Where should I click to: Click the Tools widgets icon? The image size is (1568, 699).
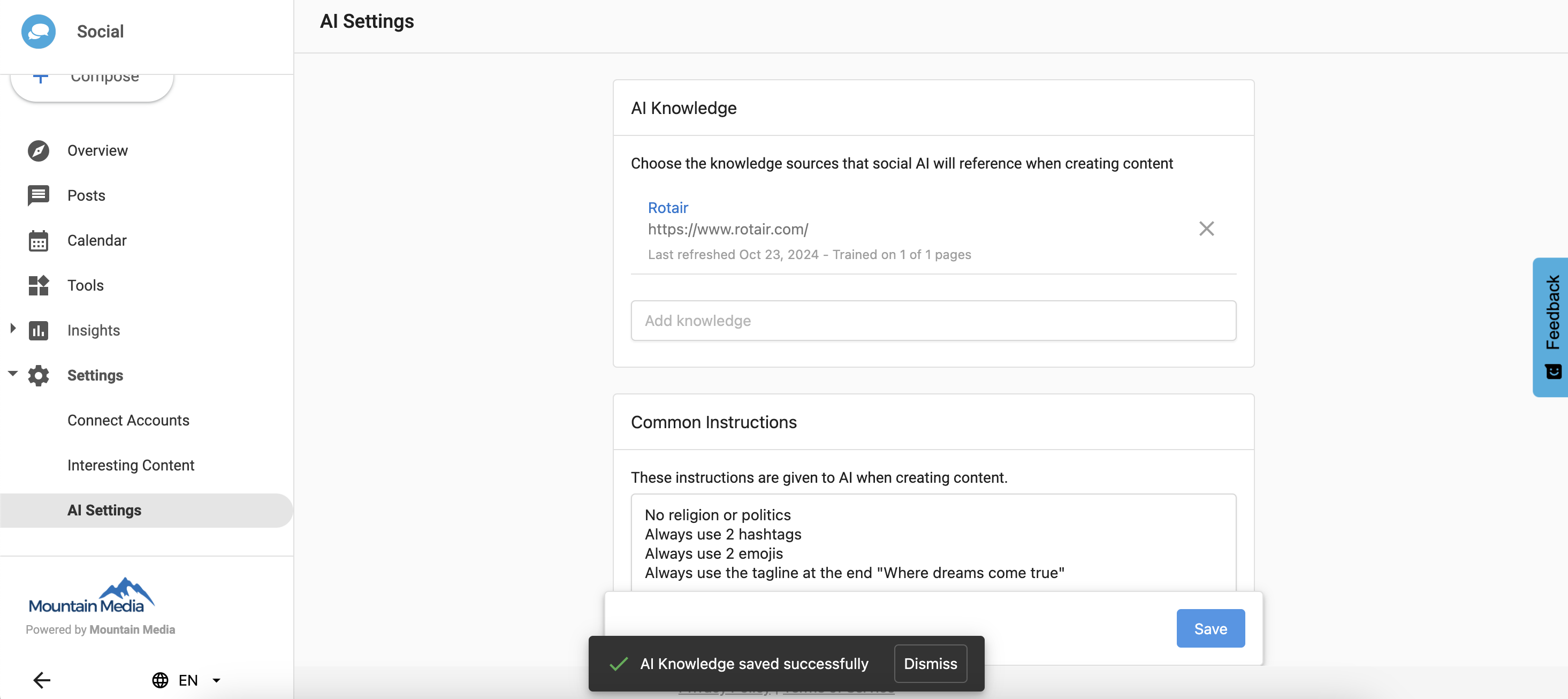[x=39, y=286]
